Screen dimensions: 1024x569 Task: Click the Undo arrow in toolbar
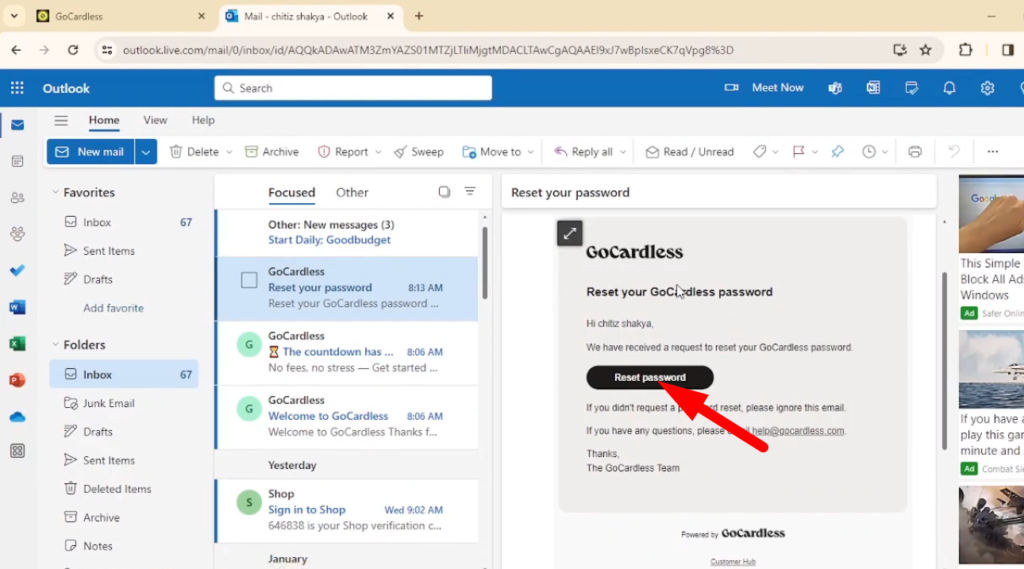[954, 152]
